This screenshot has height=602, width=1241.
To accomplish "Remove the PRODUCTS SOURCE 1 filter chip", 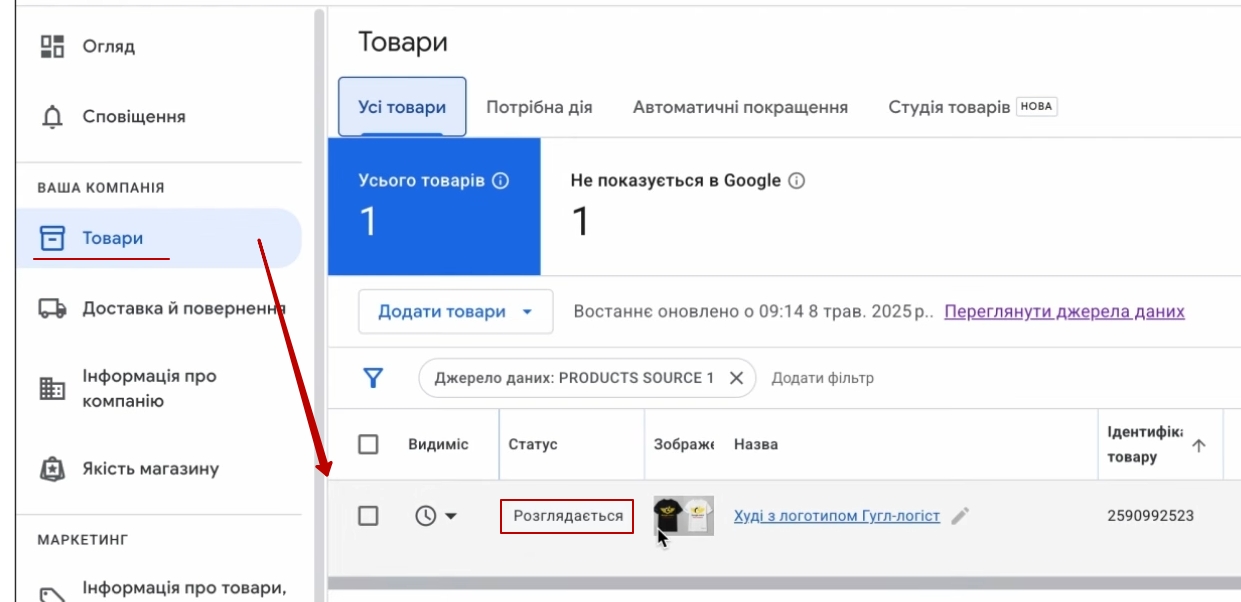I will [736, 378].
